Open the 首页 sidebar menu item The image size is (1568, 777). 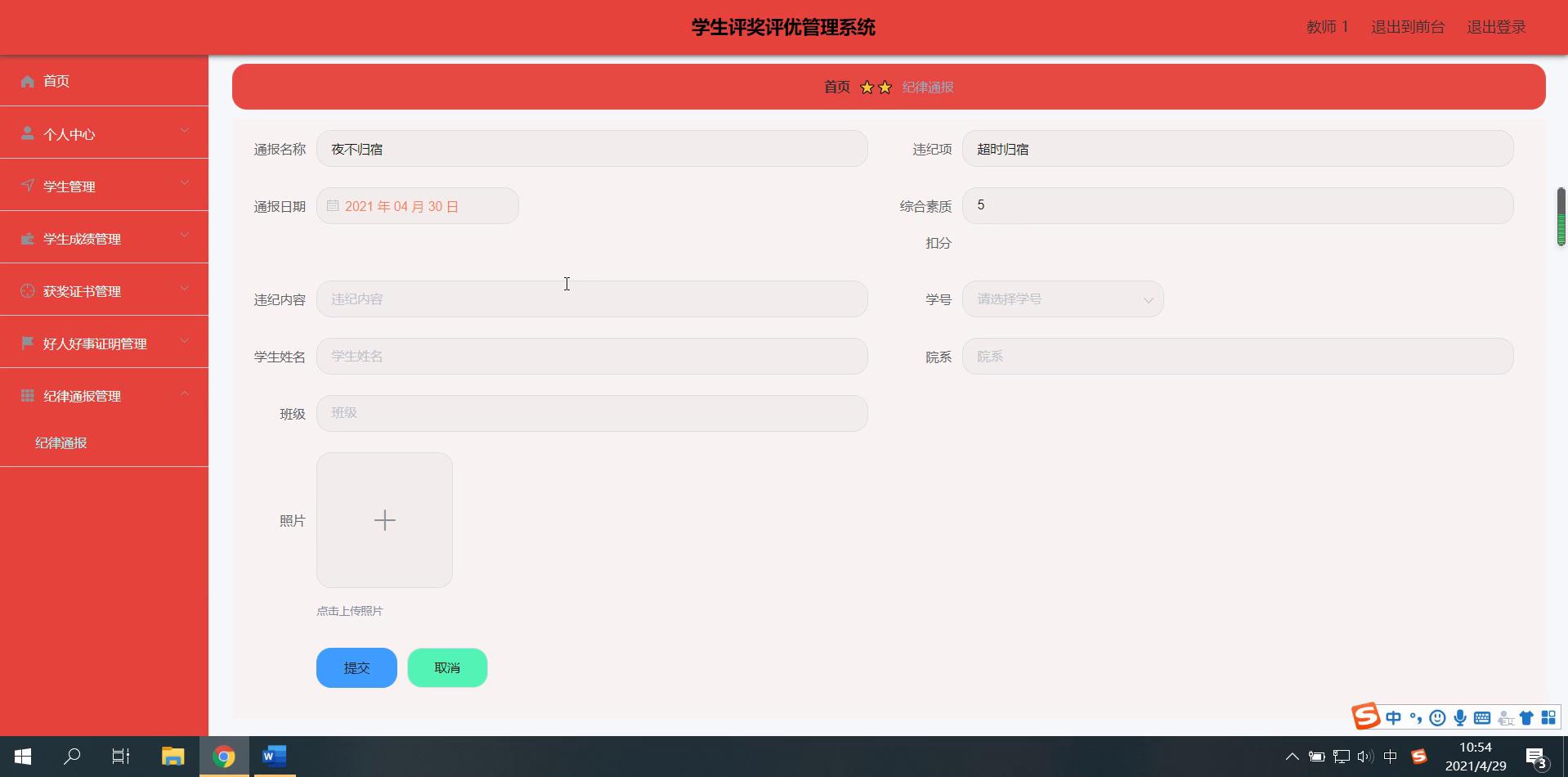click(x=56, y=81)
